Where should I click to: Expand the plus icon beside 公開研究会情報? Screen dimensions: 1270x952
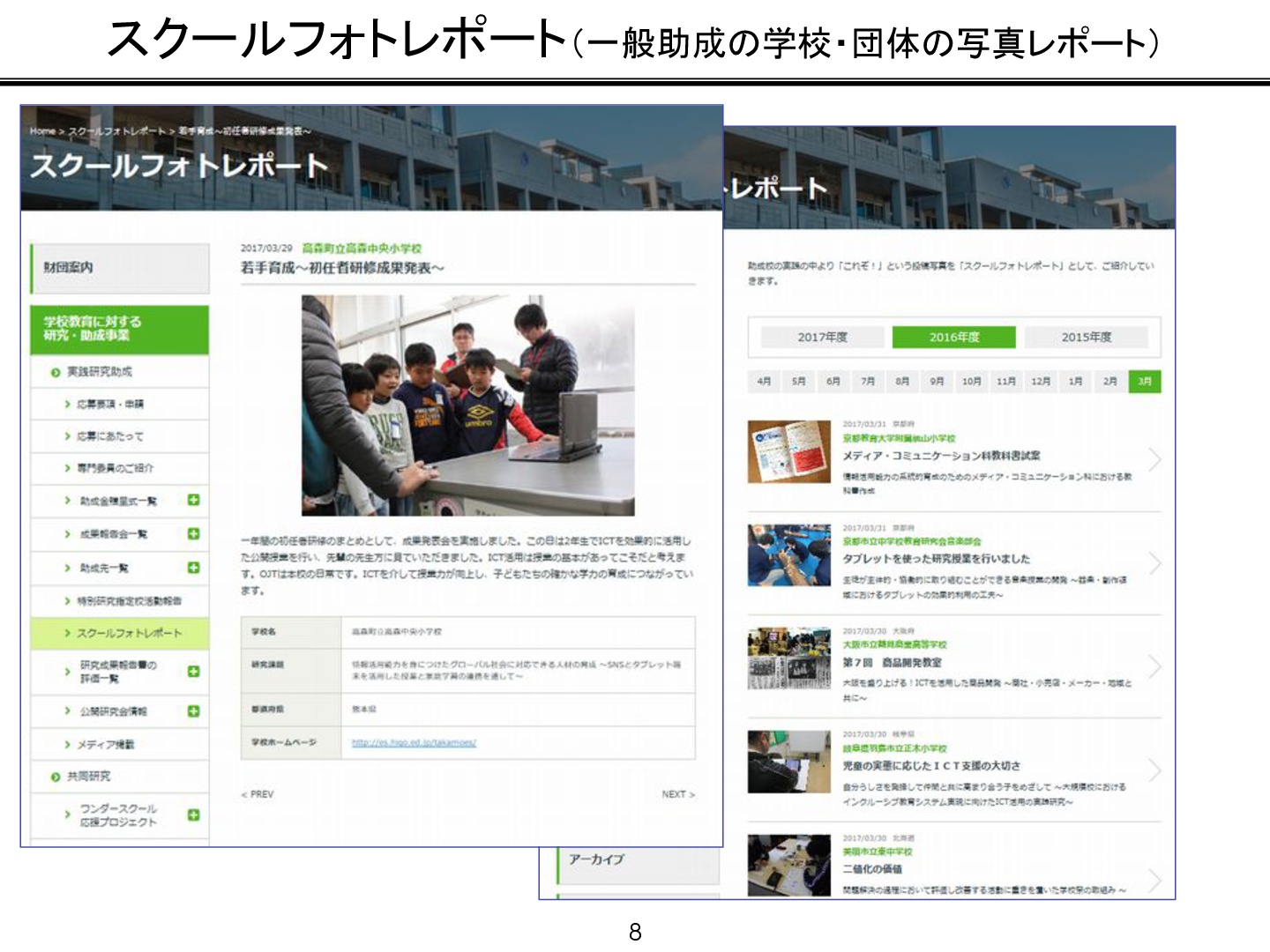point(193,711)
